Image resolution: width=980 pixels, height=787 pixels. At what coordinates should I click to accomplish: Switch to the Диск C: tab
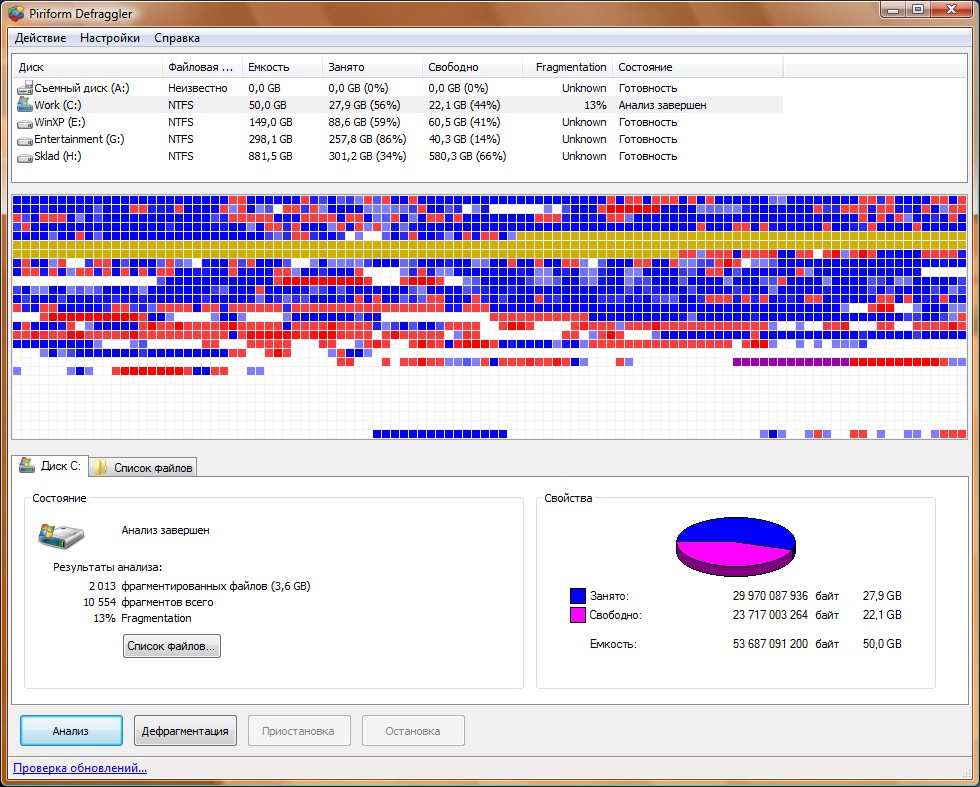[x=50, y=466]
